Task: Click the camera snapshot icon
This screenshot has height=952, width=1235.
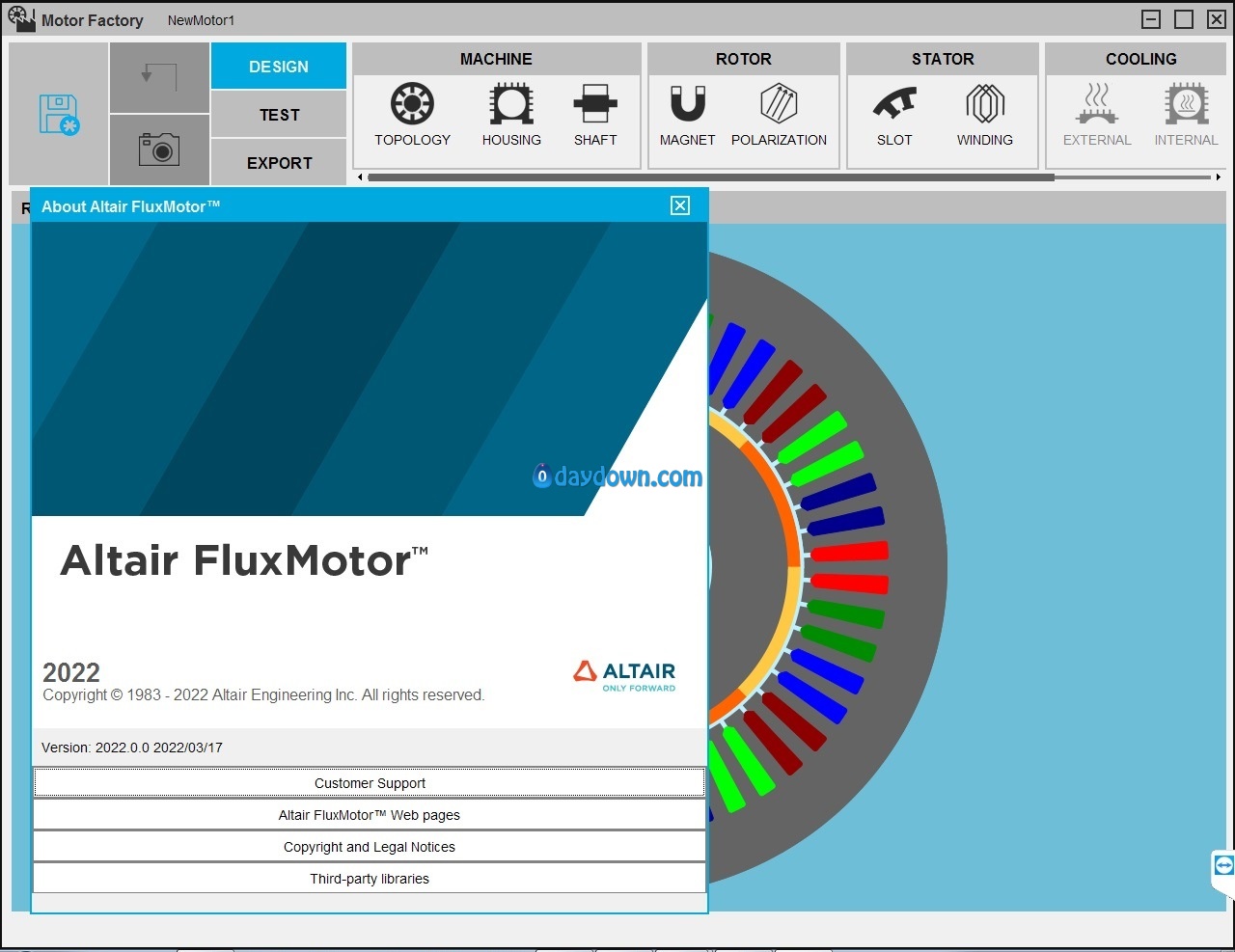Action: (x=159, y=150)
